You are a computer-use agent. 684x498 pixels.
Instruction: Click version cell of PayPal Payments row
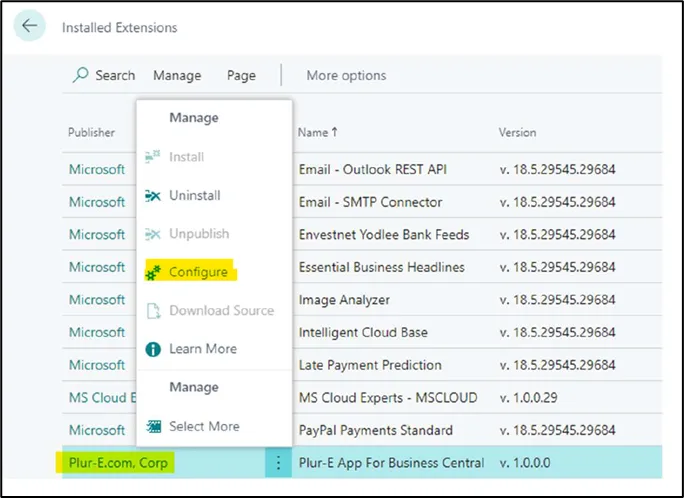(x=557, y=430)
